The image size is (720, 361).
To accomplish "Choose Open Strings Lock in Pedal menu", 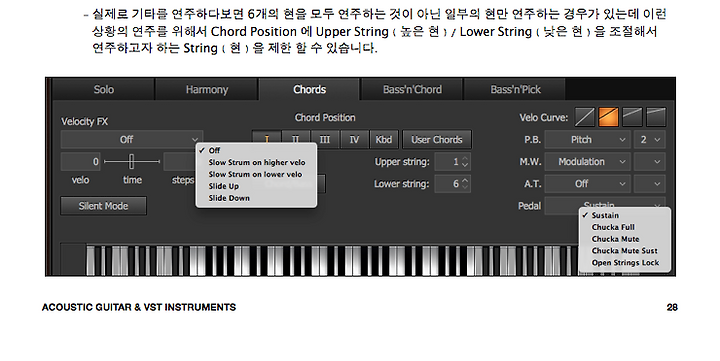I will [625, 263].
